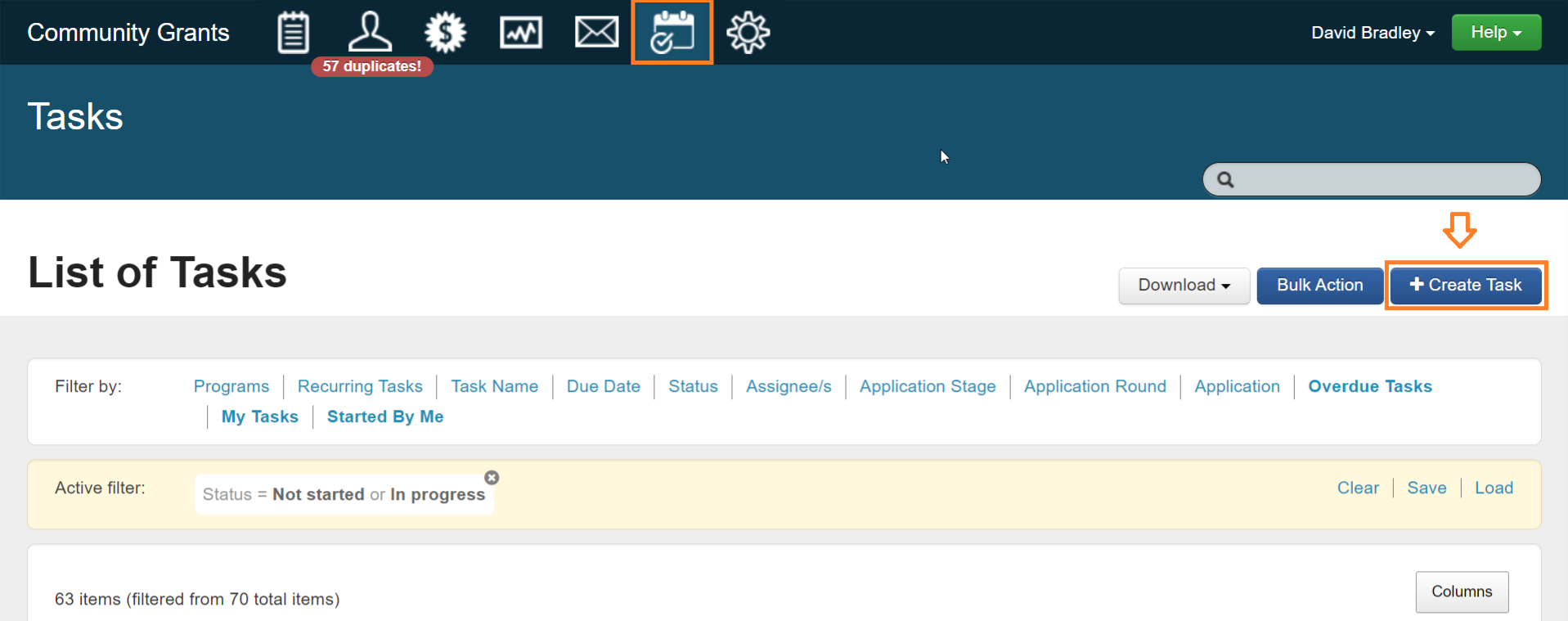Image resolution: width=1568 pixels, height=621 pixels.
Task: Expand the Help dropdown menu
Action: pyautogui.click(x=1496, y=33)
